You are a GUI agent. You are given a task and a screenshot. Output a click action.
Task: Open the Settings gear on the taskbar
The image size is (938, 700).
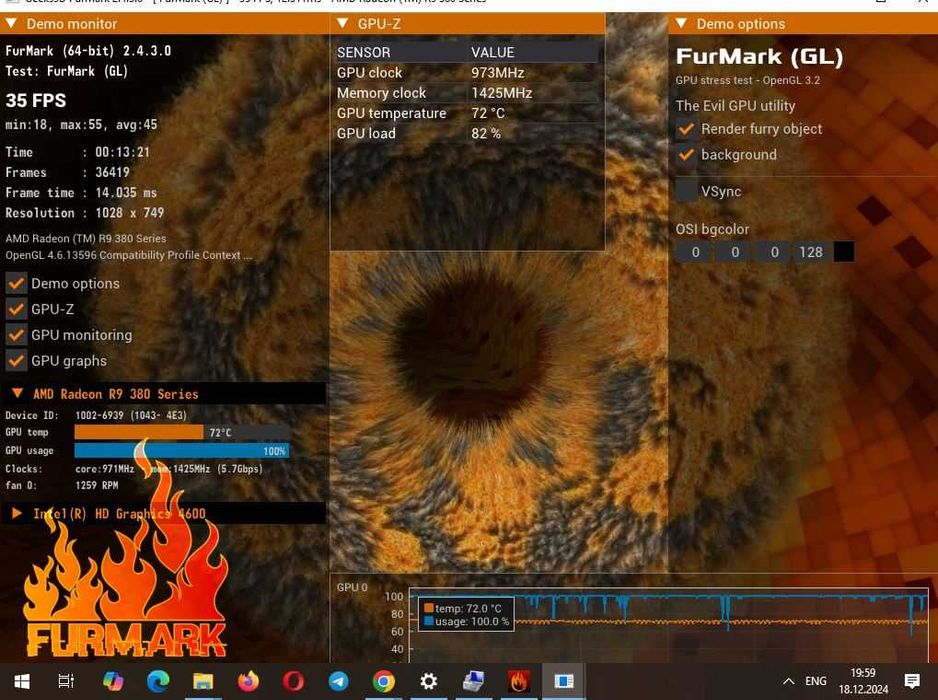click(428, 681)
